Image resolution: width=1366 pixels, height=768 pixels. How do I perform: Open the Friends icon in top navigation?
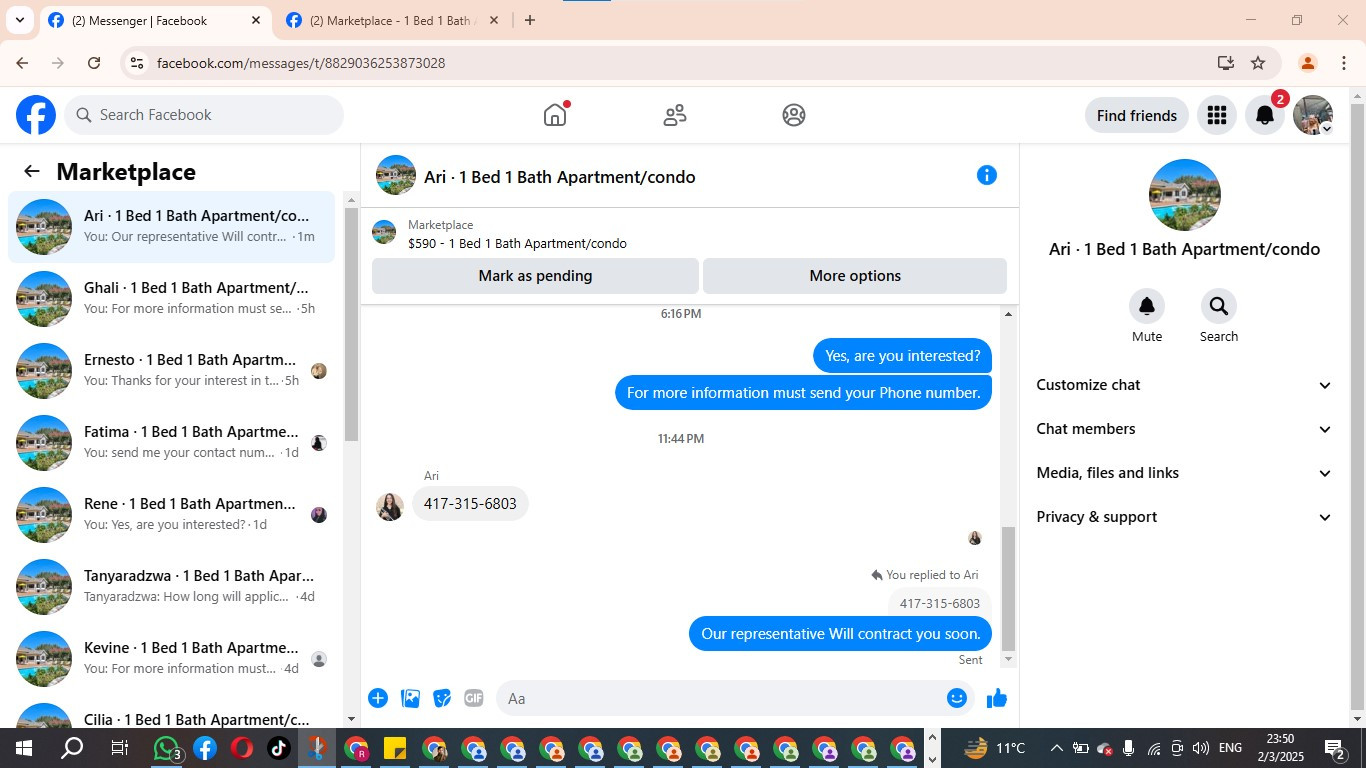point(675,115)
